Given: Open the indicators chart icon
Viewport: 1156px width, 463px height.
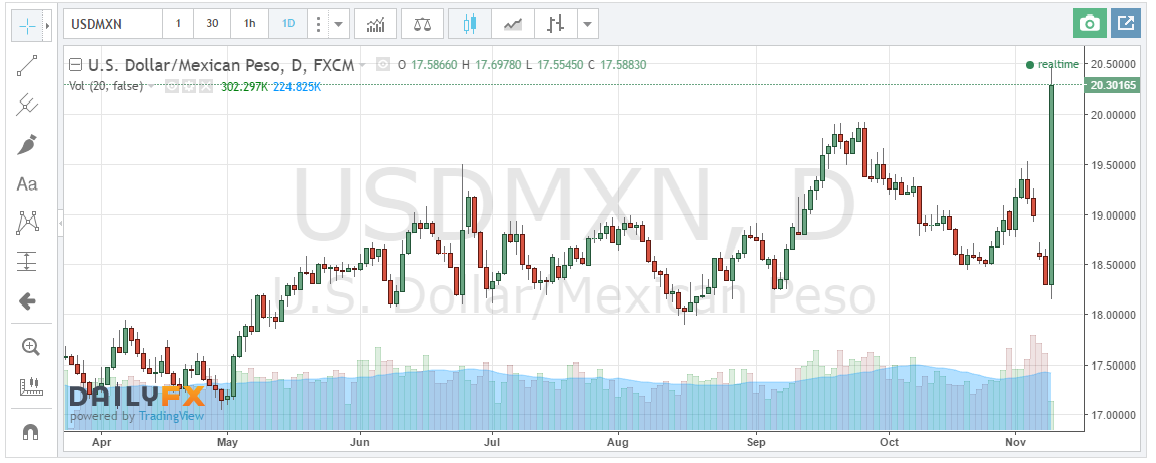Looking at the screenshot, I should [x=375, y=24].
